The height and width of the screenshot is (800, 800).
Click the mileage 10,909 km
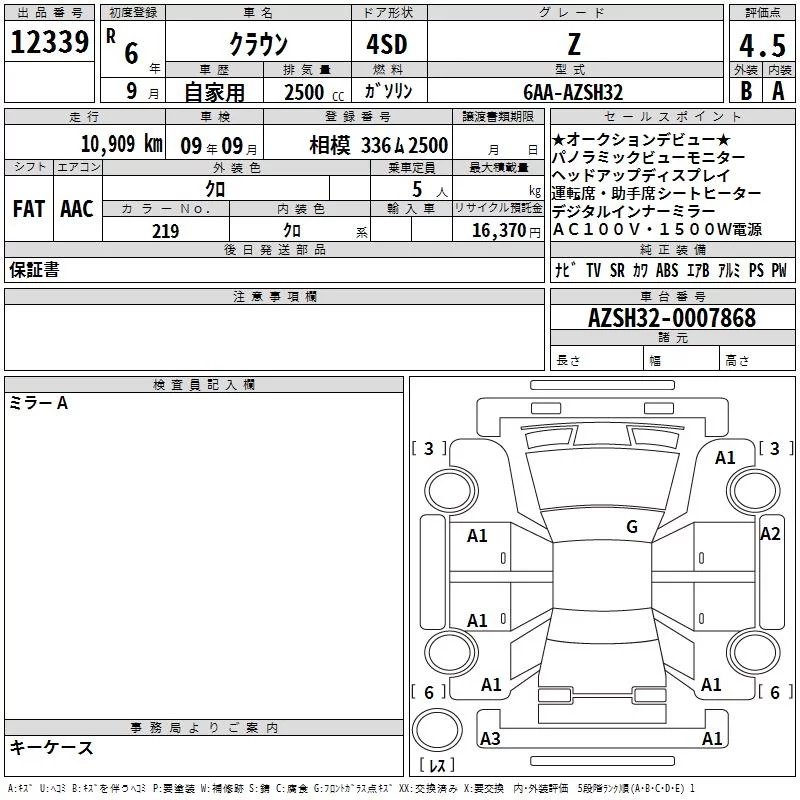point(122,143)
